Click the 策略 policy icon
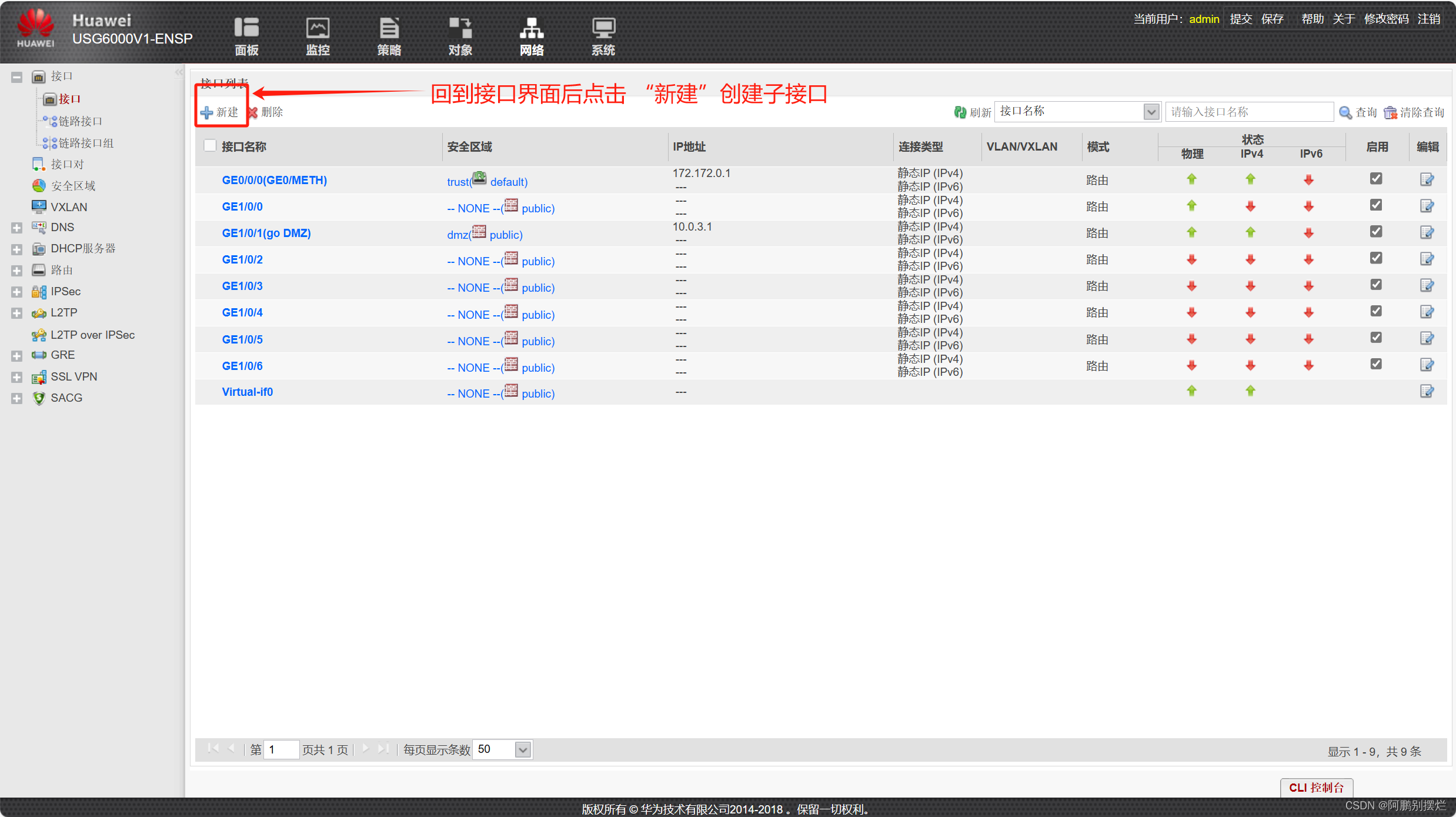Image resolution: width=1456 pixels, height=817 pixels. pos(389,28)
